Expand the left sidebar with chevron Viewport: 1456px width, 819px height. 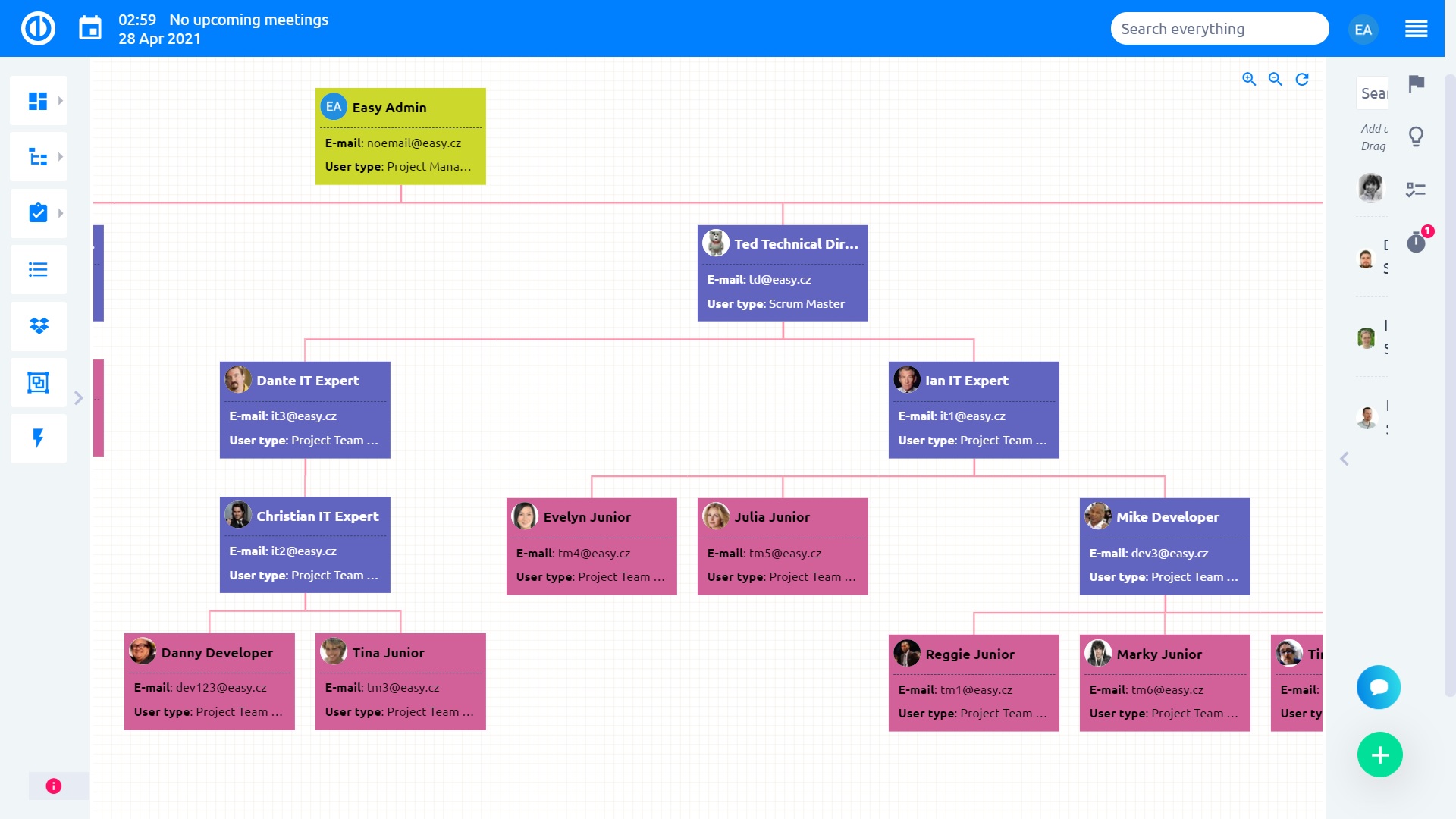78,398
